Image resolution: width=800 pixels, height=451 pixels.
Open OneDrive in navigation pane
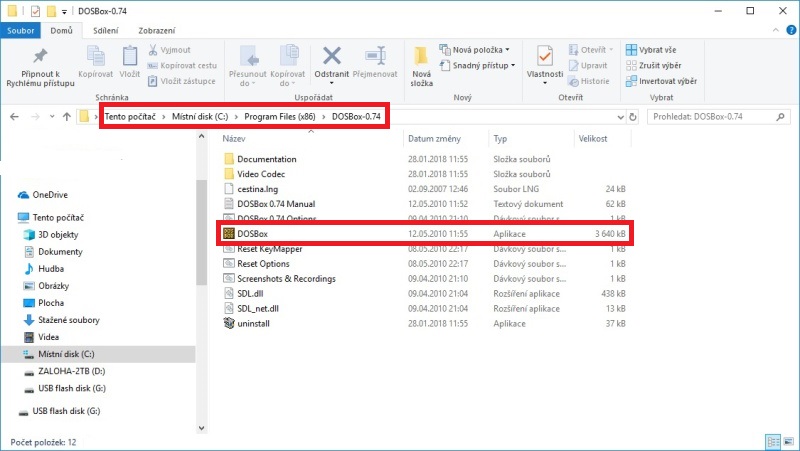pos(49,195)
